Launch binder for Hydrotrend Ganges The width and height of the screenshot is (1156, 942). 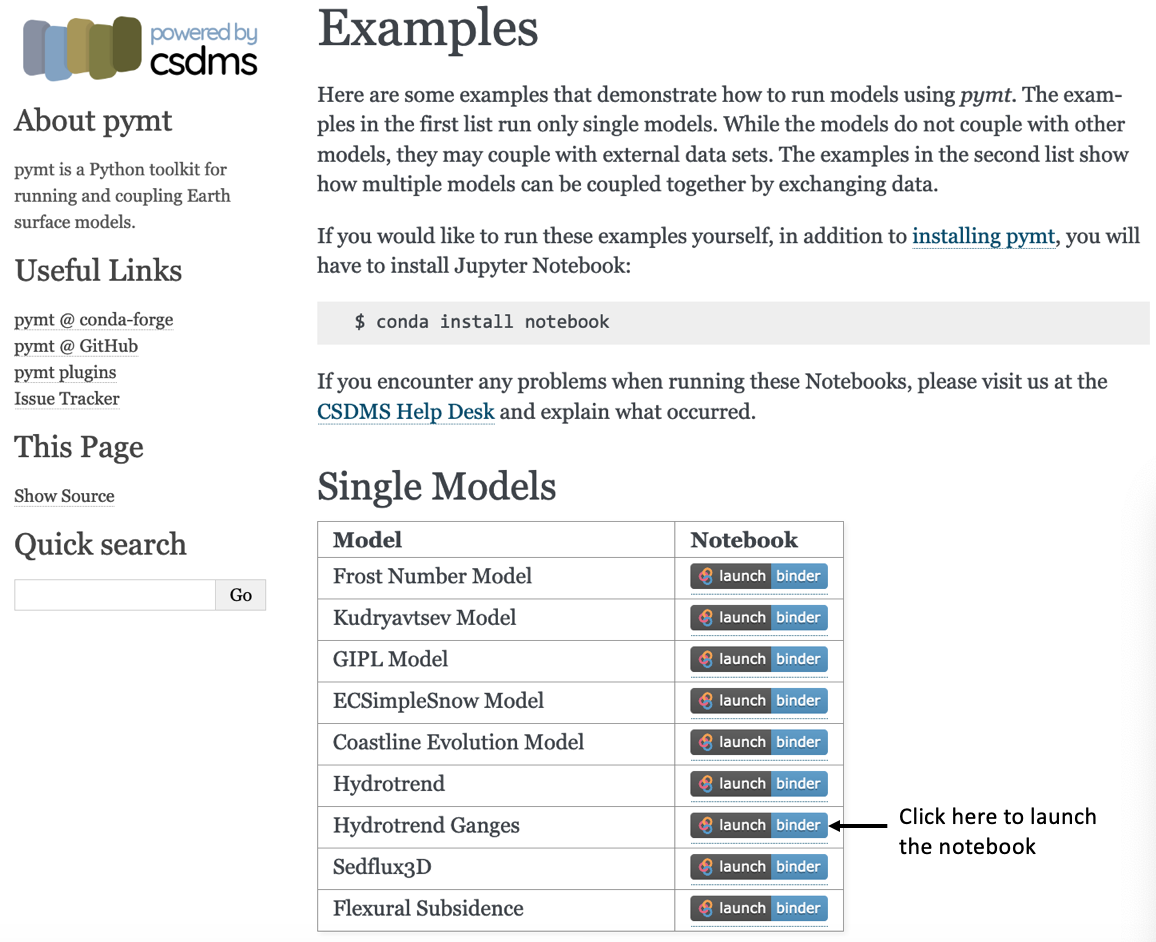[759, 826]
